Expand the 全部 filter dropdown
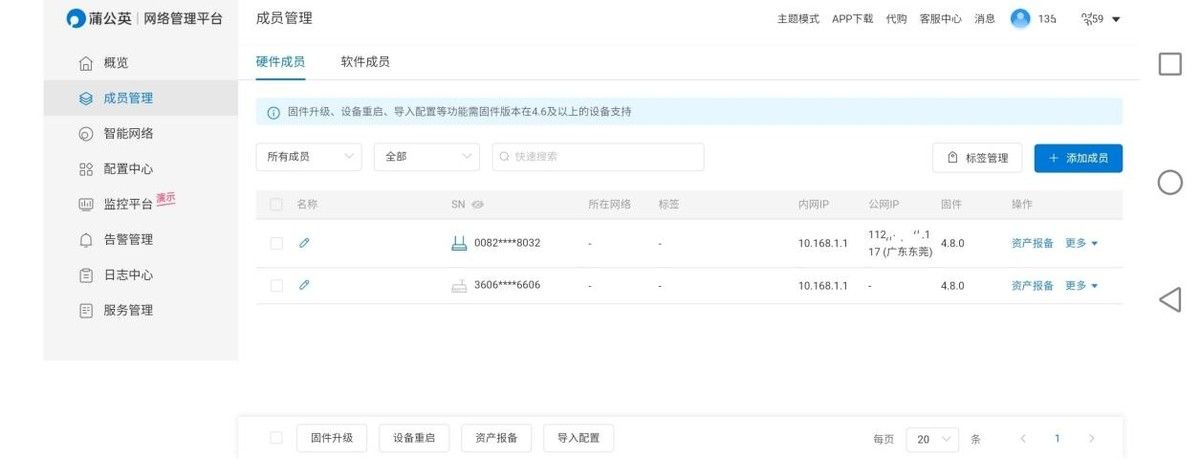Viewport: 1200px width, 459px height. 426,157
